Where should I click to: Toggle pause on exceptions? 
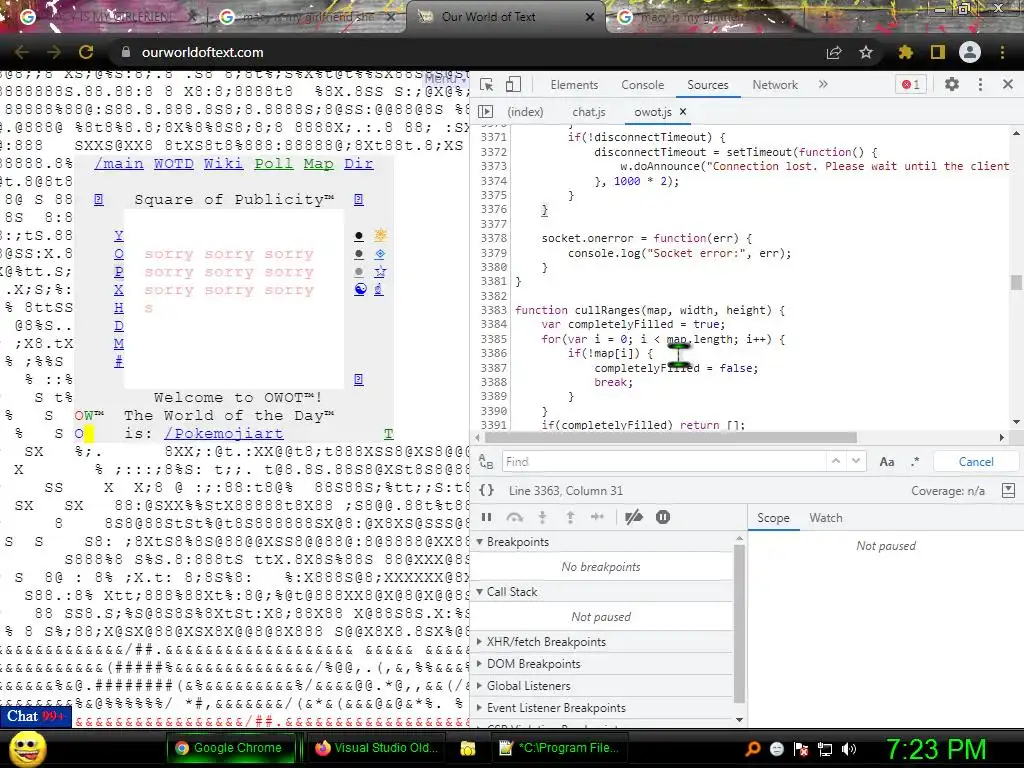(x=663, y=517)
